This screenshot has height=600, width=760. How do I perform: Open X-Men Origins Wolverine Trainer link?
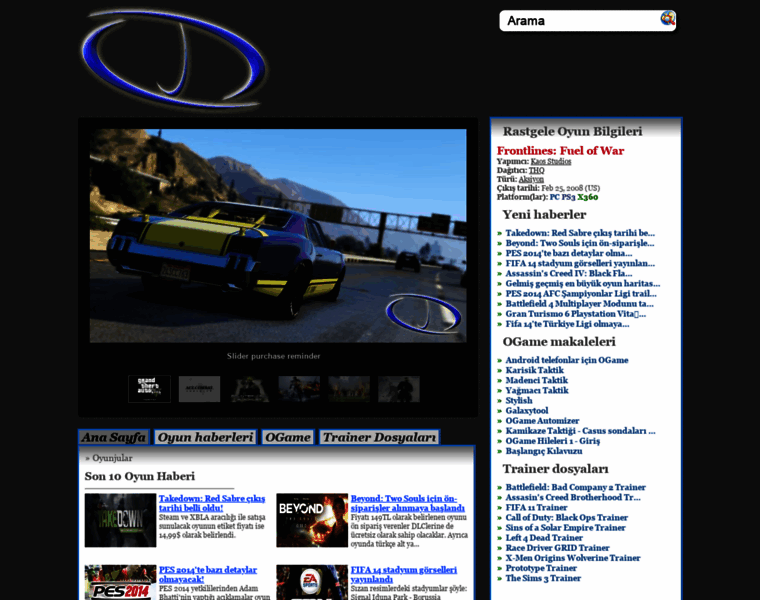coord(573,558)
